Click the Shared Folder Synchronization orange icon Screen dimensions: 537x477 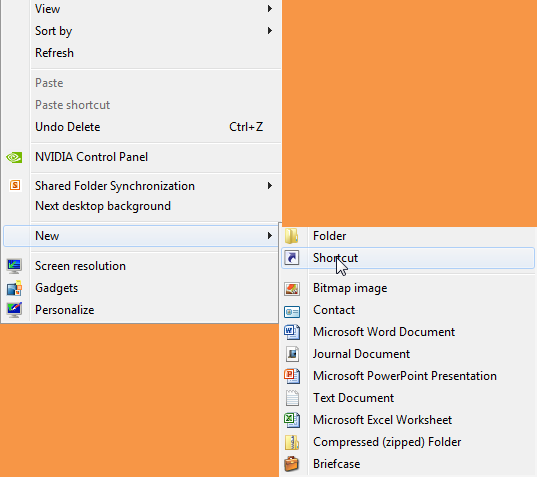(x=15, y=186)
